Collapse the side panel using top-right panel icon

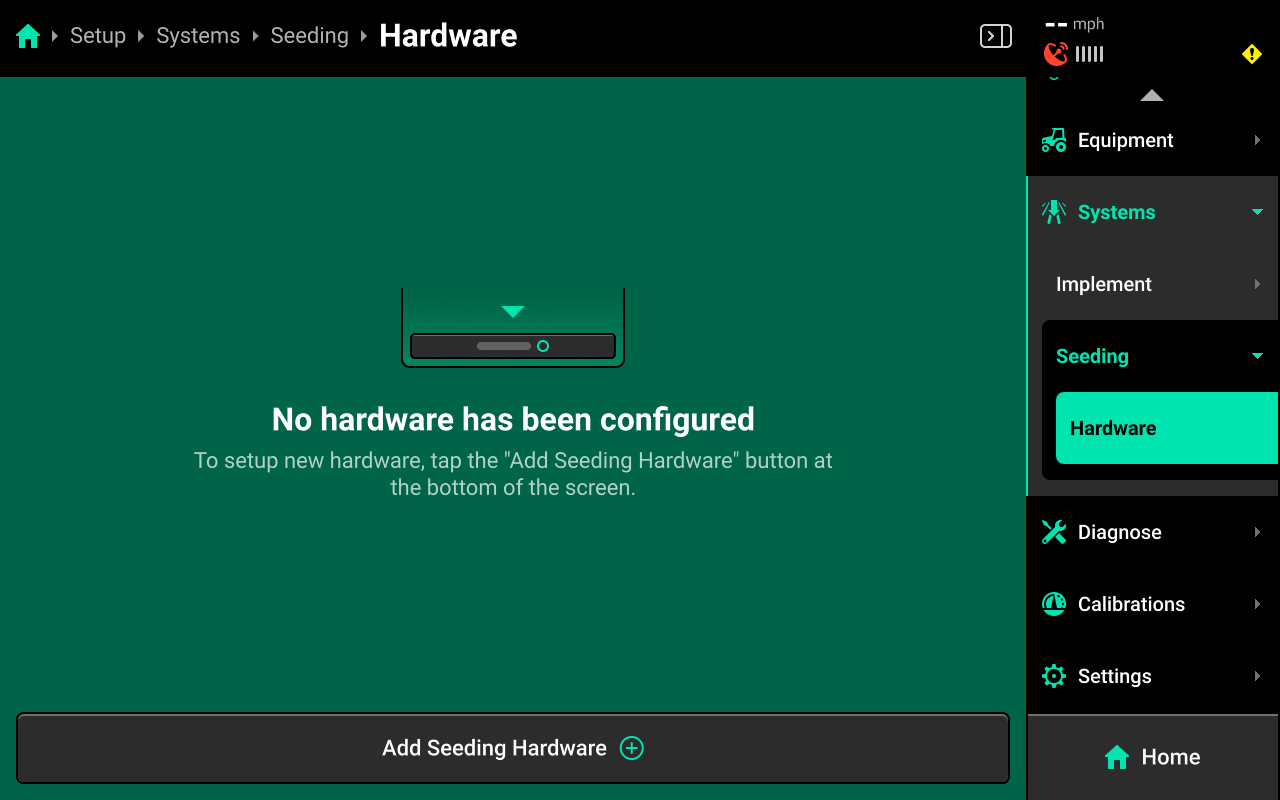pyautogui.click(x=995, y=36)
